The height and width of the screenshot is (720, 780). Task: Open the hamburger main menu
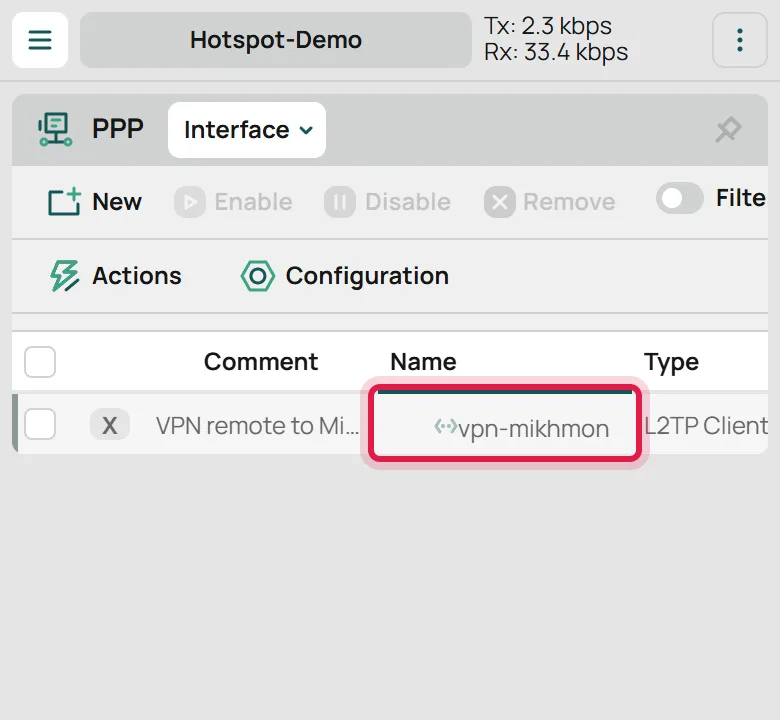tap(40, 40)
